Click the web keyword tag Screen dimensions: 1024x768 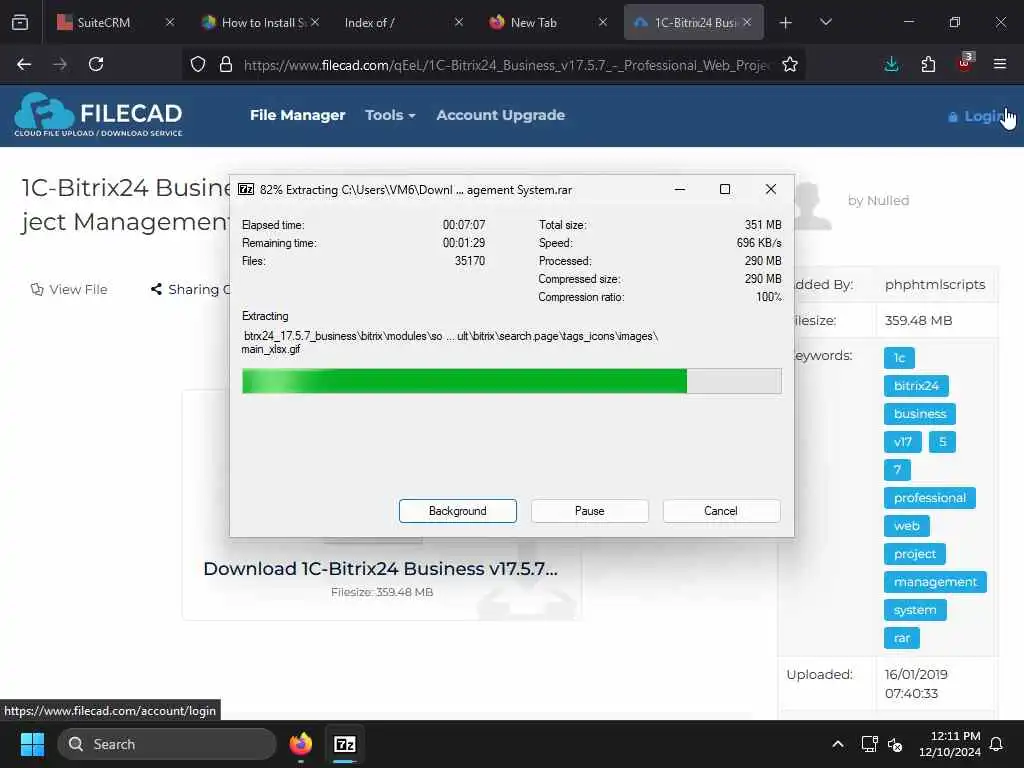click(906, 526)
